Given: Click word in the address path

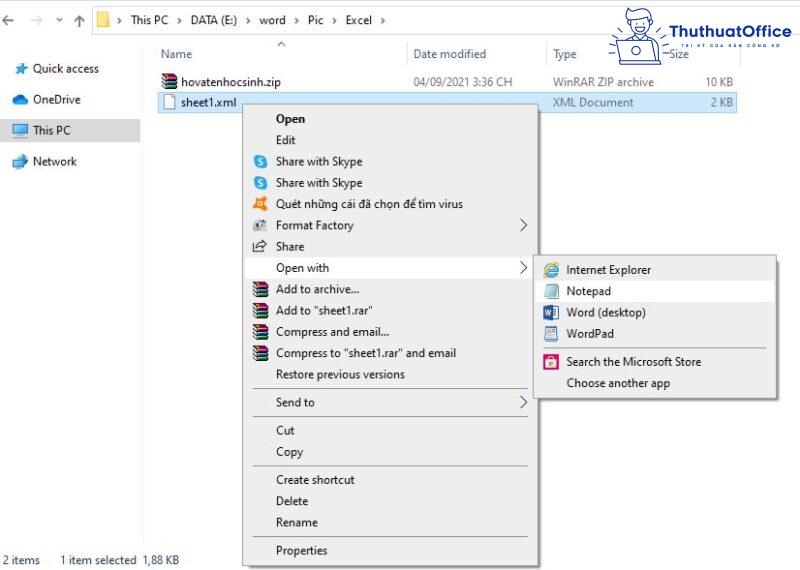Looking at the screenshot, I should (x=272, y=20).
